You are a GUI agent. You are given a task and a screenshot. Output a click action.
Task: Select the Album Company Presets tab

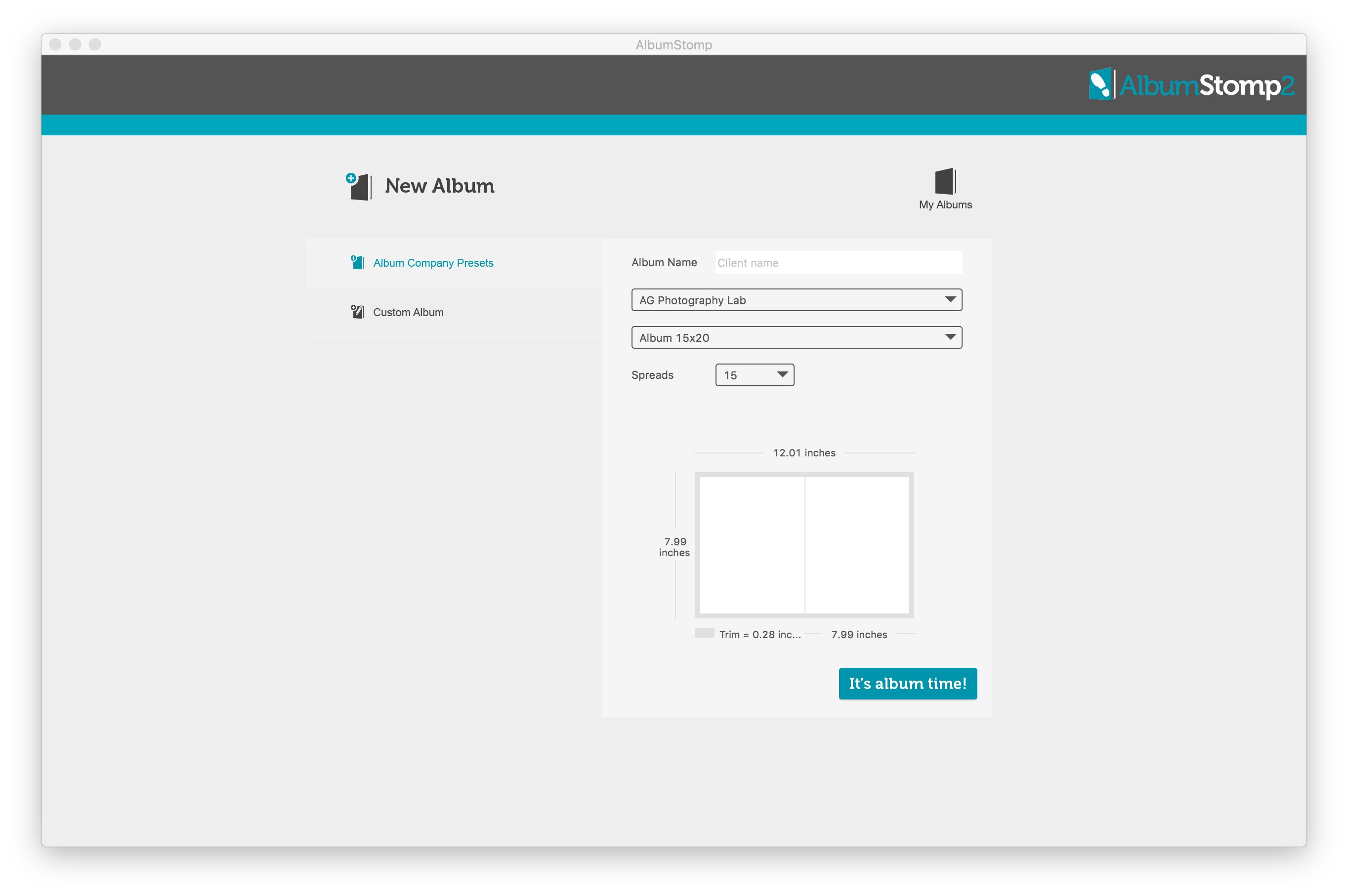point(453,263)
